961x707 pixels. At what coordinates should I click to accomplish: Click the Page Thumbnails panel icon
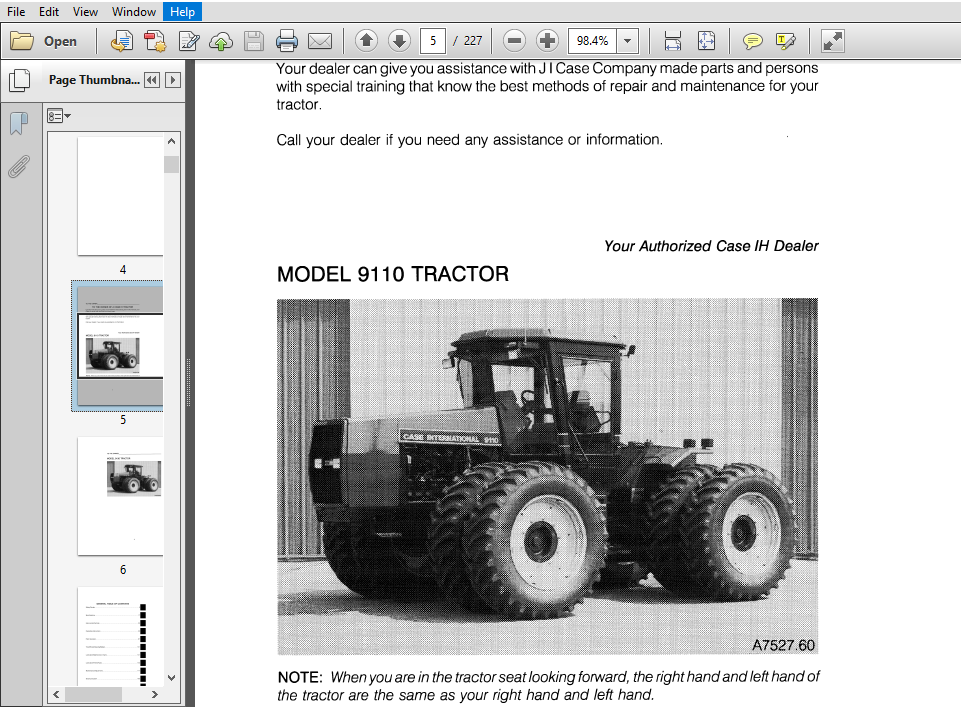point(20,80)
